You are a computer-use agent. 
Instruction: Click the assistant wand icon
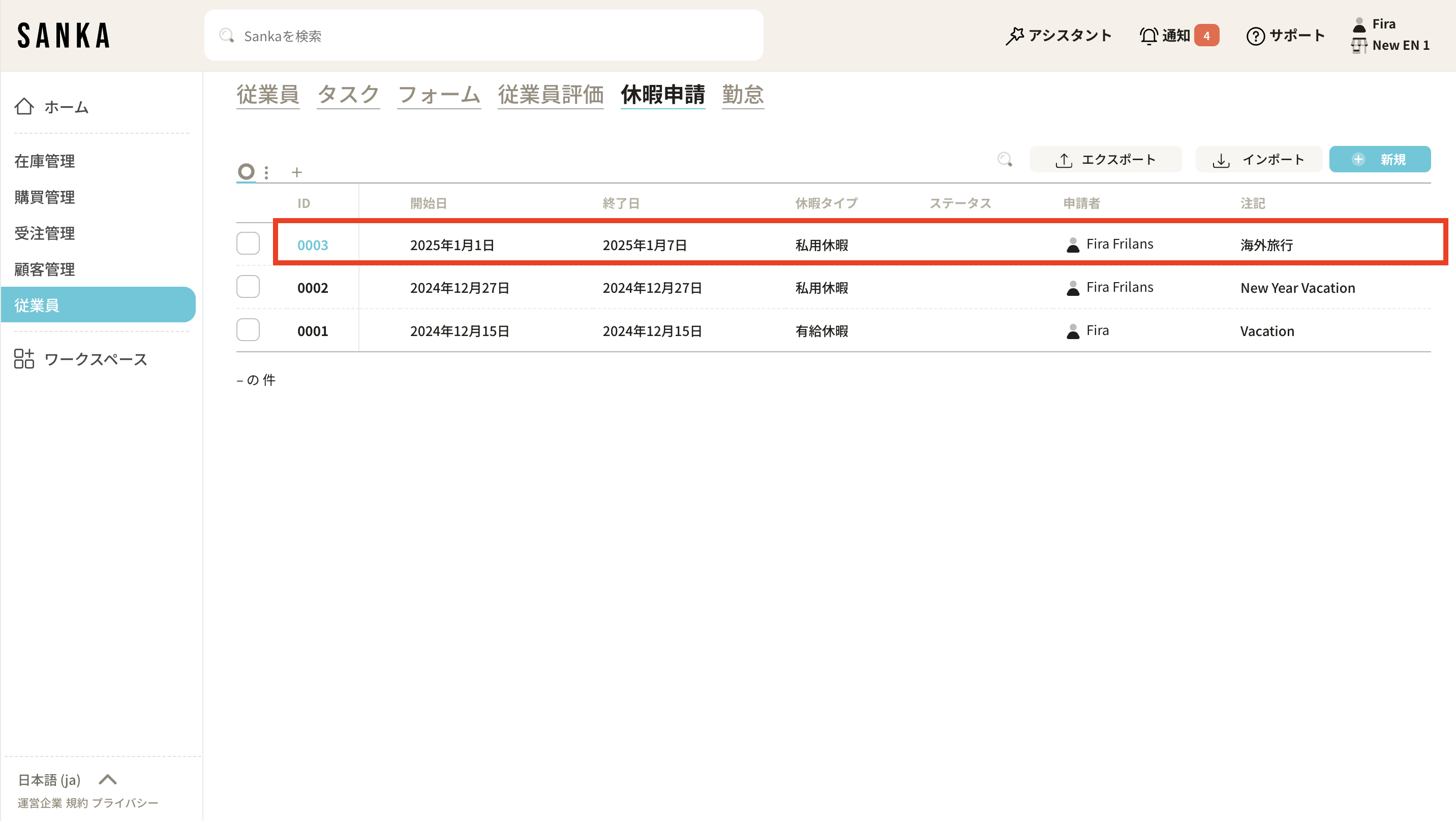(1015, 36)
